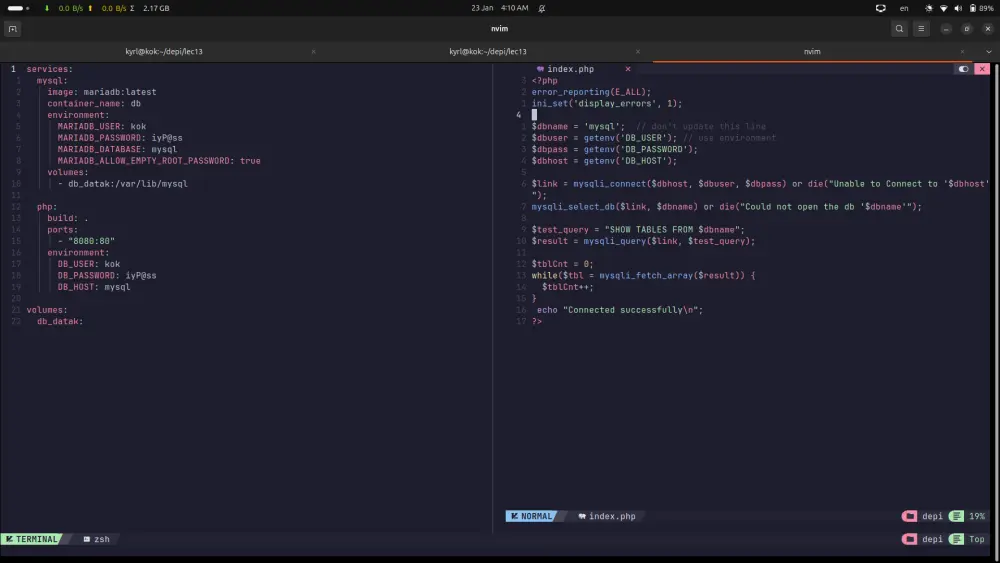The image size is (1000, 563).
Task: Click the Wi-Fi icon in the system tray
Action: [943, 8]
